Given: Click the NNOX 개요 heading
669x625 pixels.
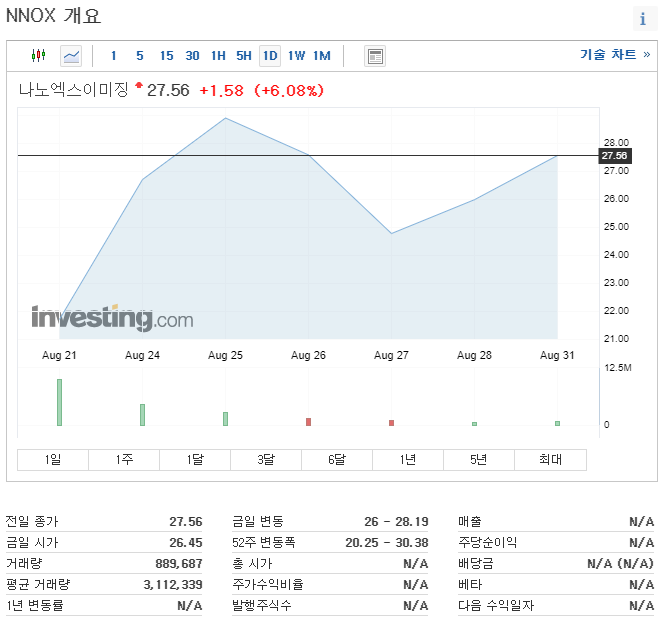Looking at the screenshot, I should point(53,16).
